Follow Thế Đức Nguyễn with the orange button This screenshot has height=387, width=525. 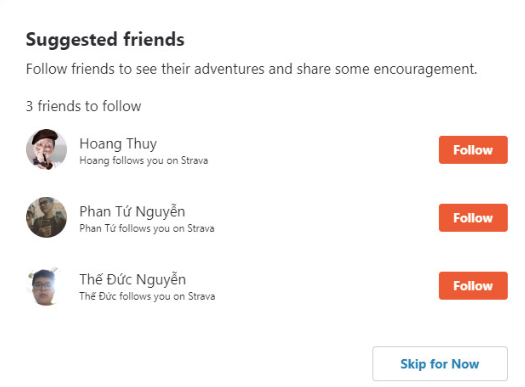(x=473, y=286)
